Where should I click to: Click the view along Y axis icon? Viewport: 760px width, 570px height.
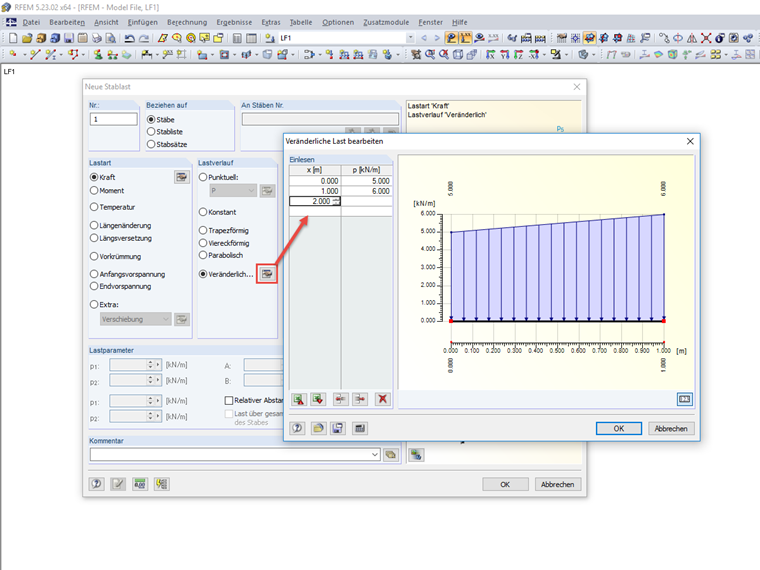(x=505, y=55)
